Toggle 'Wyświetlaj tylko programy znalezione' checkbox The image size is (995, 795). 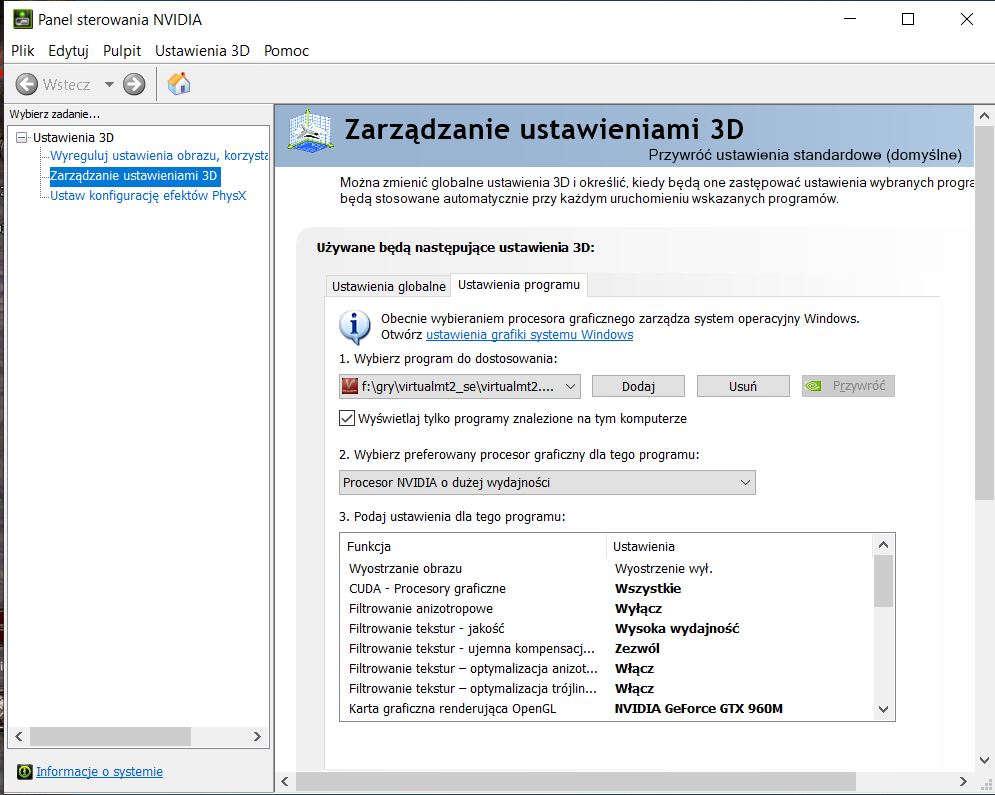346,418
